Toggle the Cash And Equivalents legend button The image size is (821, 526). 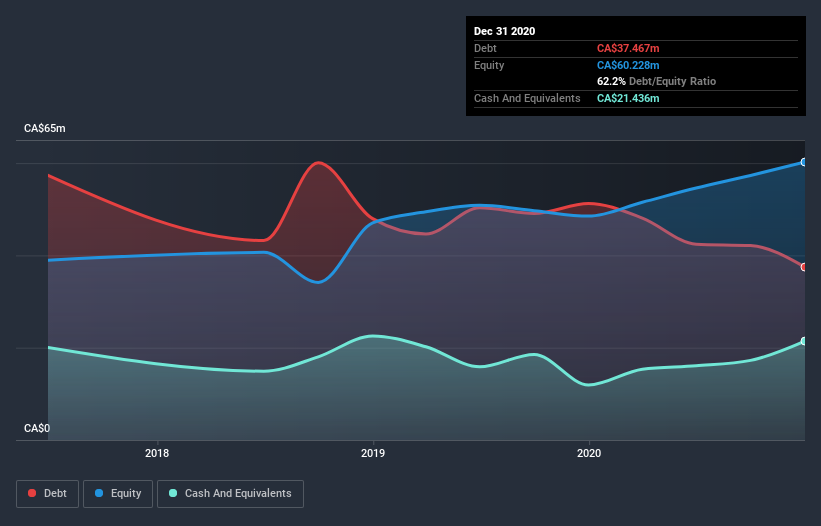pyautogui.click(x=230, y=494)
